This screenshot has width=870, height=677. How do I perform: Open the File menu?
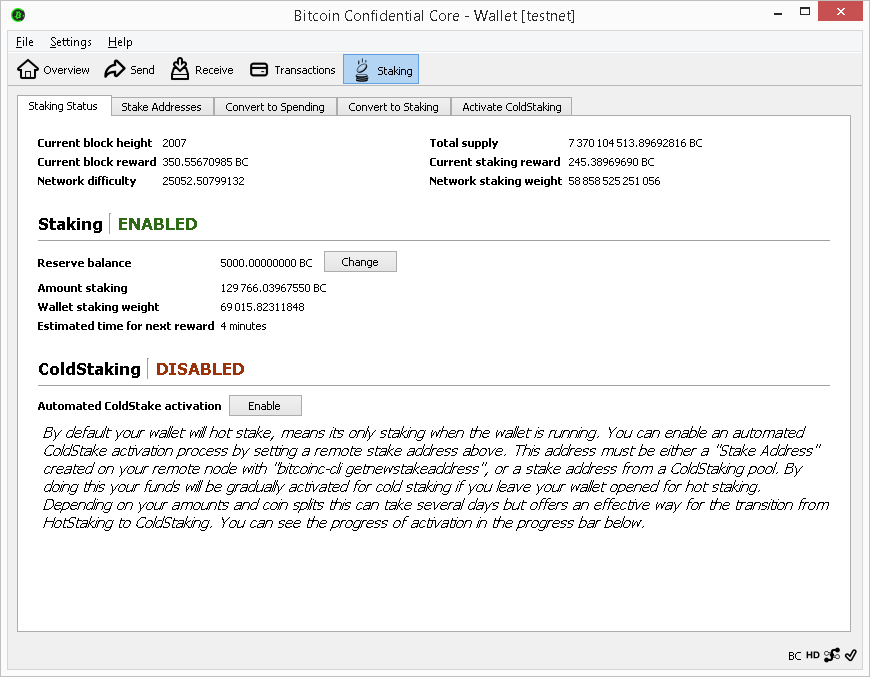24,42
